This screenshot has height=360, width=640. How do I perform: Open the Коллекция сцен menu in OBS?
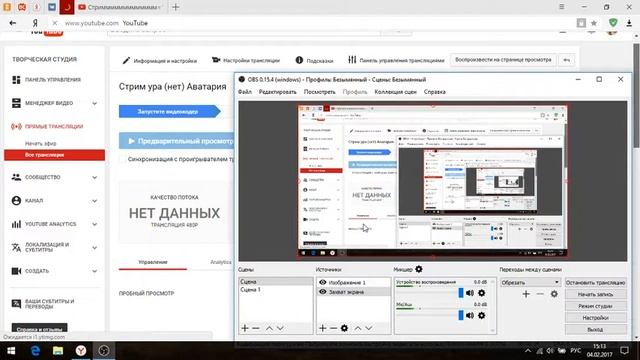(396, 92)
